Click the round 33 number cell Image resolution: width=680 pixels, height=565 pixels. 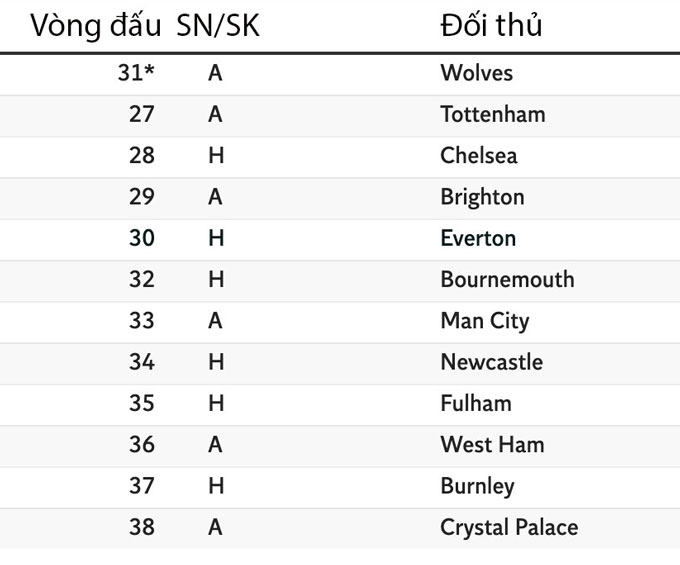141,321
